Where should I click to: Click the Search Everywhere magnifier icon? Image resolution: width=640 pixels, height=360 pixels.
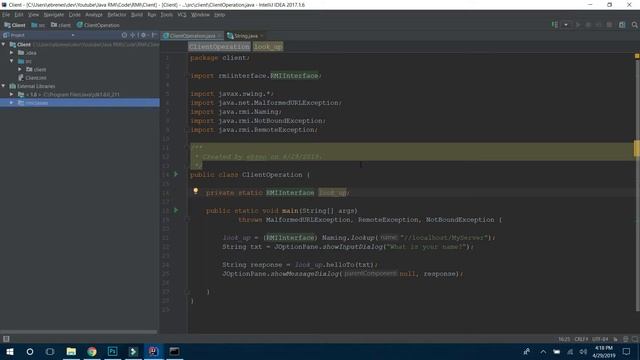point(634,25)
